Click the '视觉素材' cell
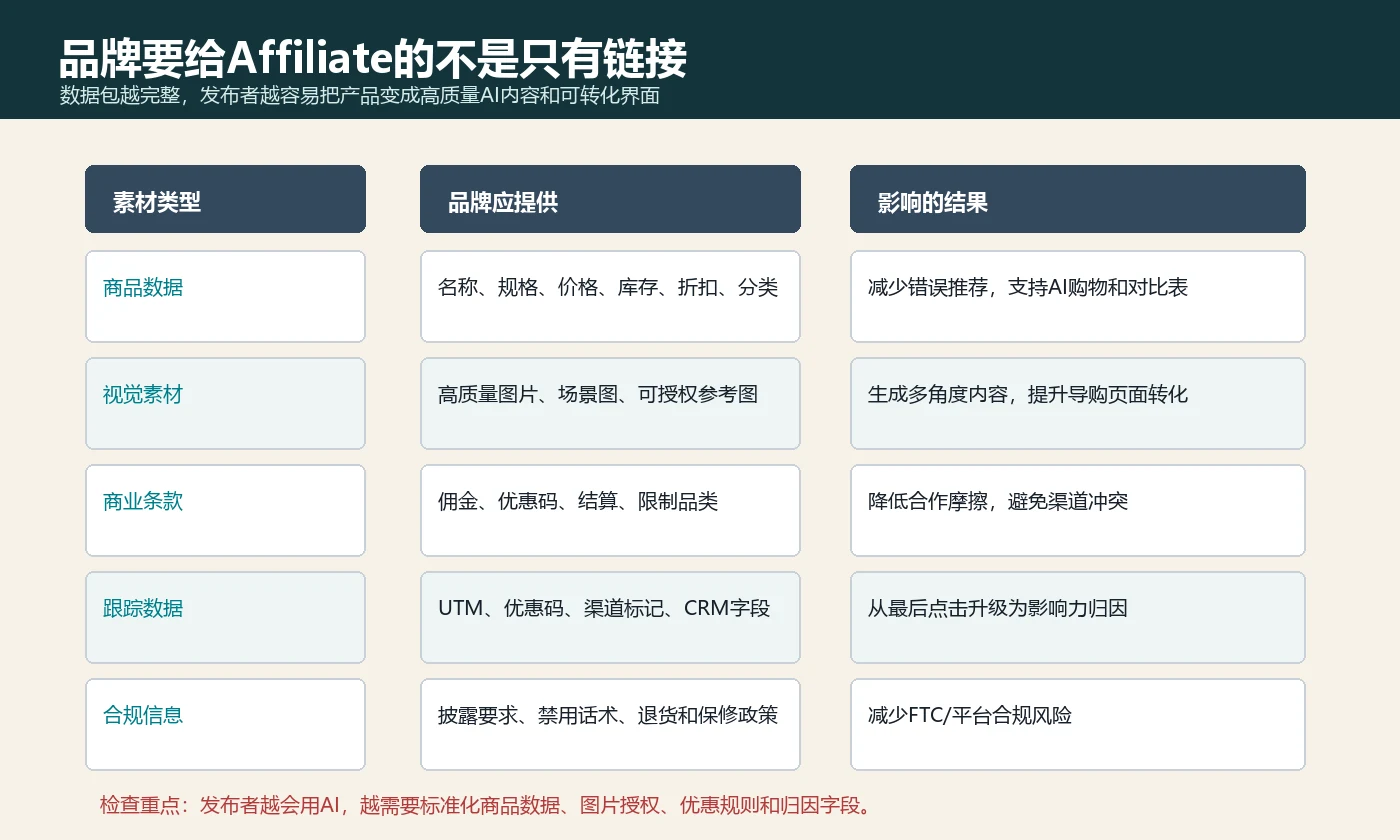Viewport: 1400px width, 840px height. coord(225,403)
